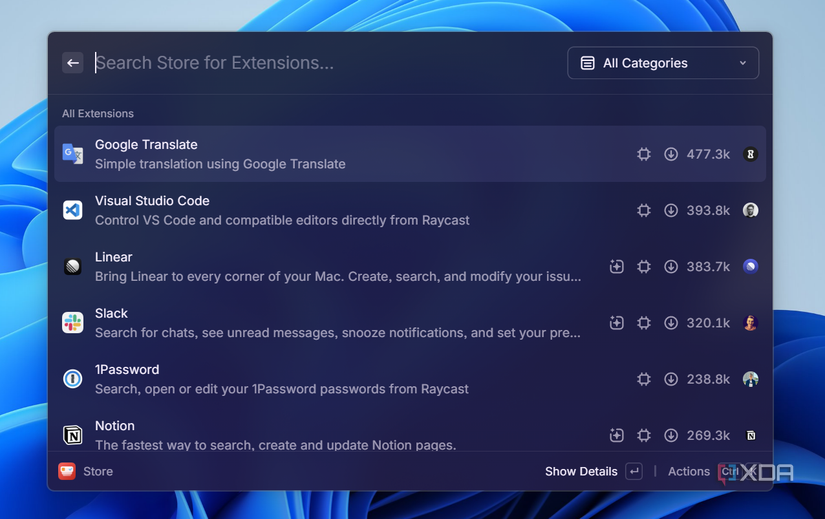Click the AI extension icon in Notion row
825x519 pixels.
click(617, 435)
